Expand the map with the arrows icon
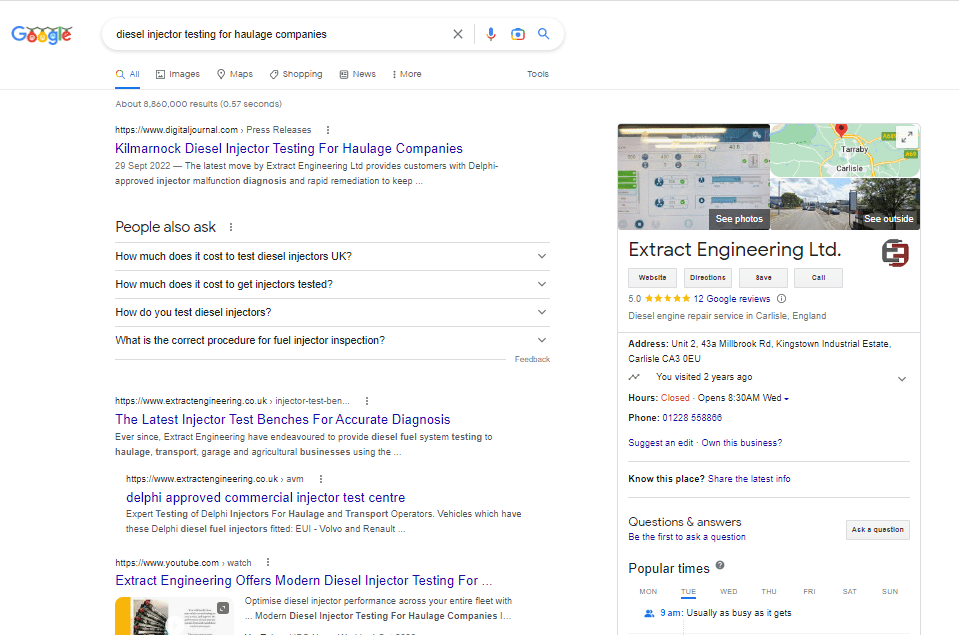959x635 pixels. pyautogui.click(x=907, y=136)
